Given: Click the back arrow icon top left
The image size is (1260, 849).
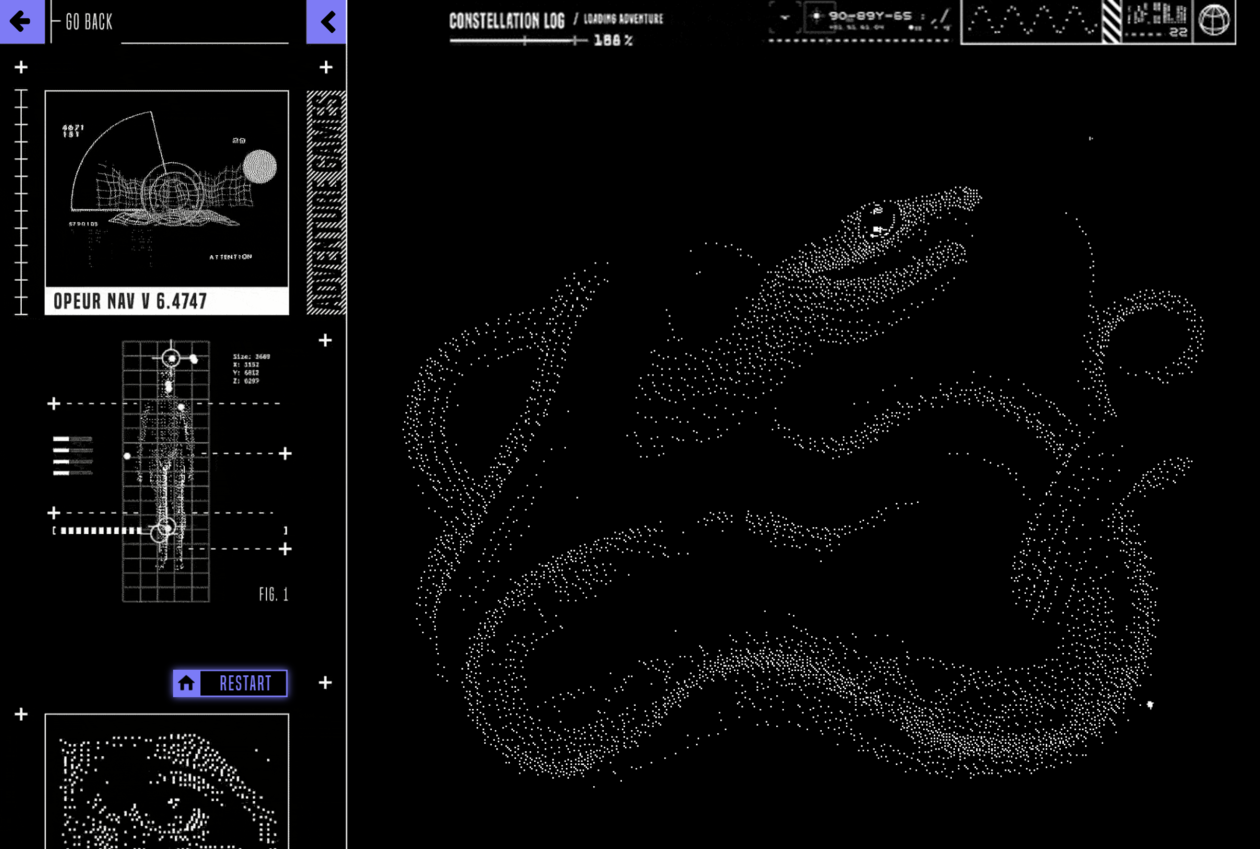Looking at the screenshot, I should click(x=21, y=21).
